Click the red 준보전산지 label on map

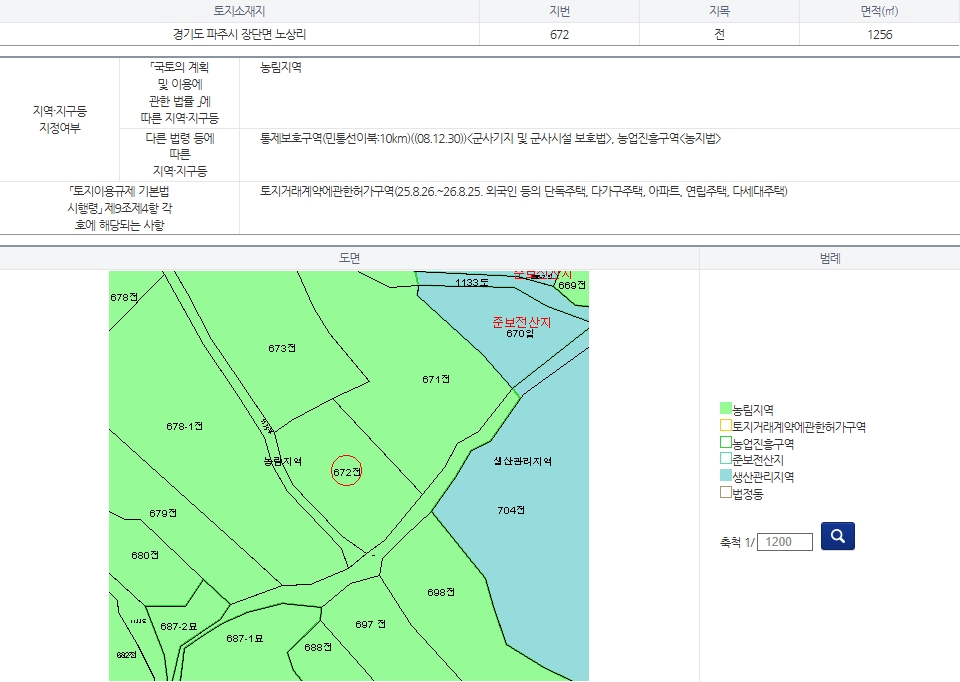point(521,322)
